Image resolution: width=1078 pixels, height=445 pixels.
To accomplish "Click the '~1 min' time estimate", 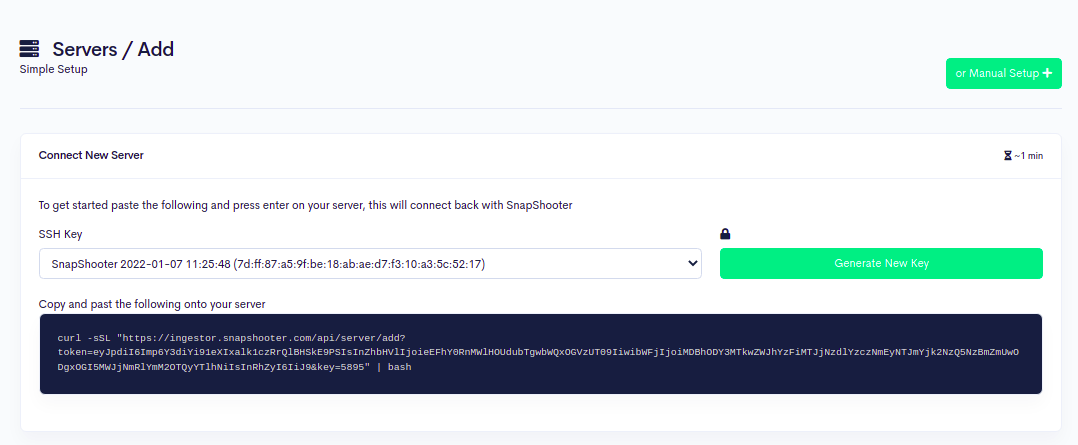I will point(1028,156).
